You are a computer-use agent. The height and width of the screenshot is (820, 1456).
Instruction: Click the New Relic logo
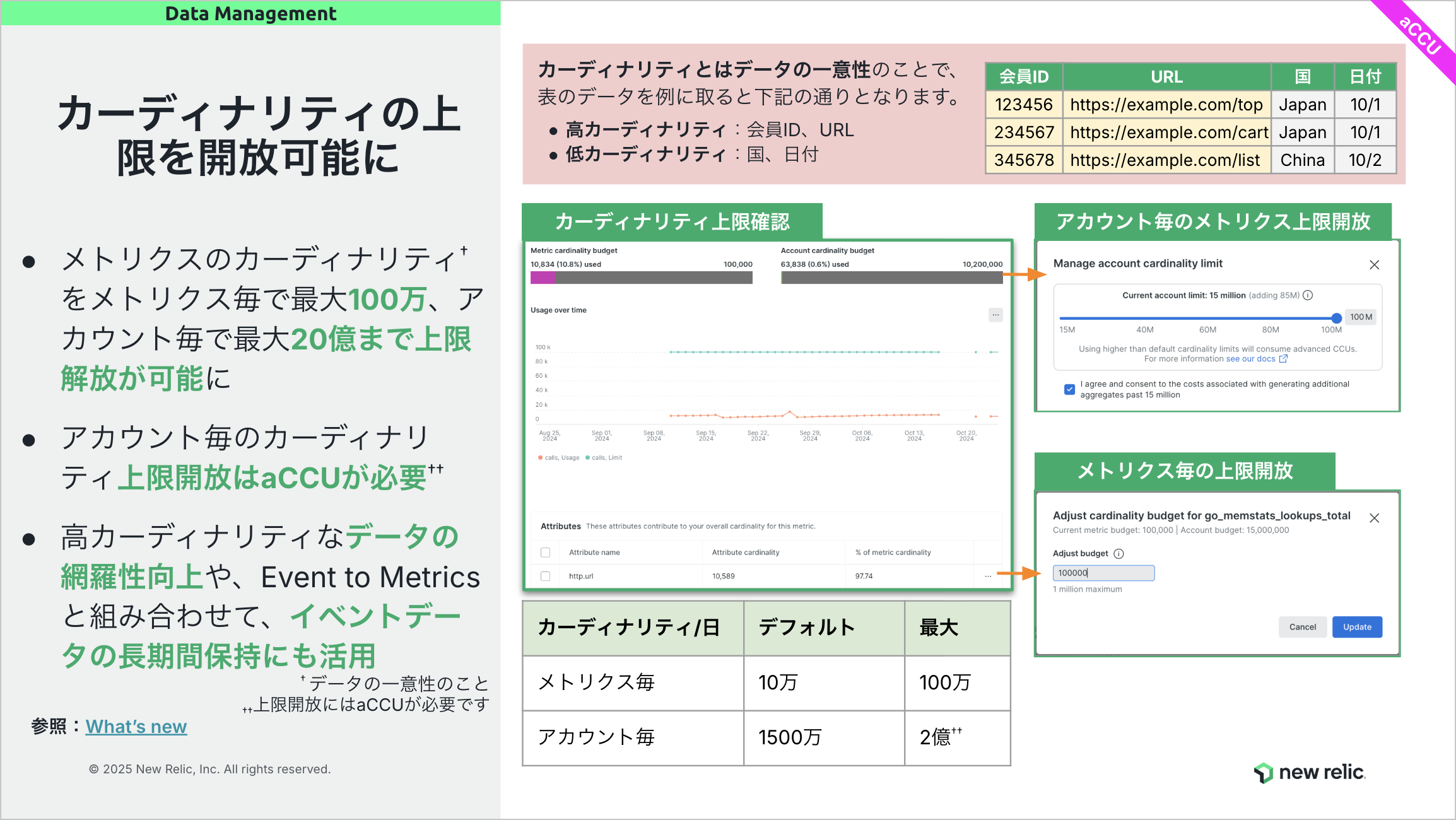[1310, 772]
